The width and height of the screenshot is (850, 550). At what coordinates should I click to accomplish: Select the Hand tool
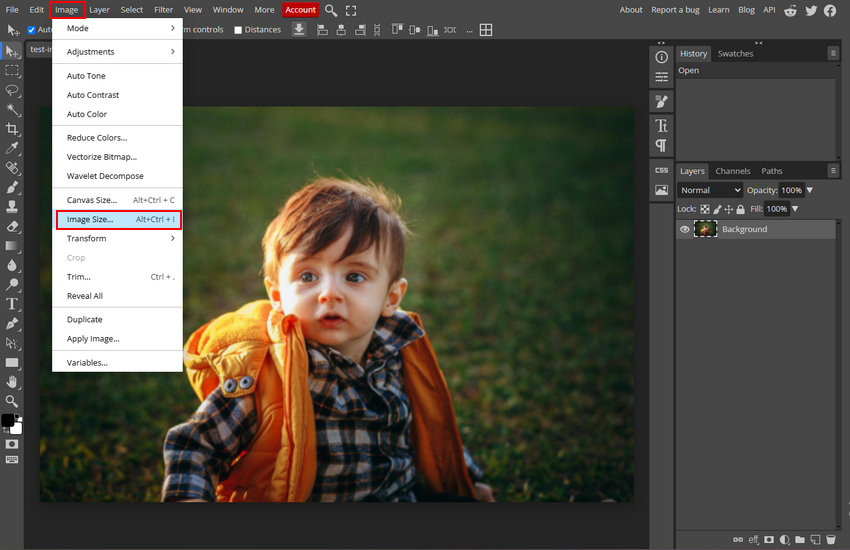point(11,382)
